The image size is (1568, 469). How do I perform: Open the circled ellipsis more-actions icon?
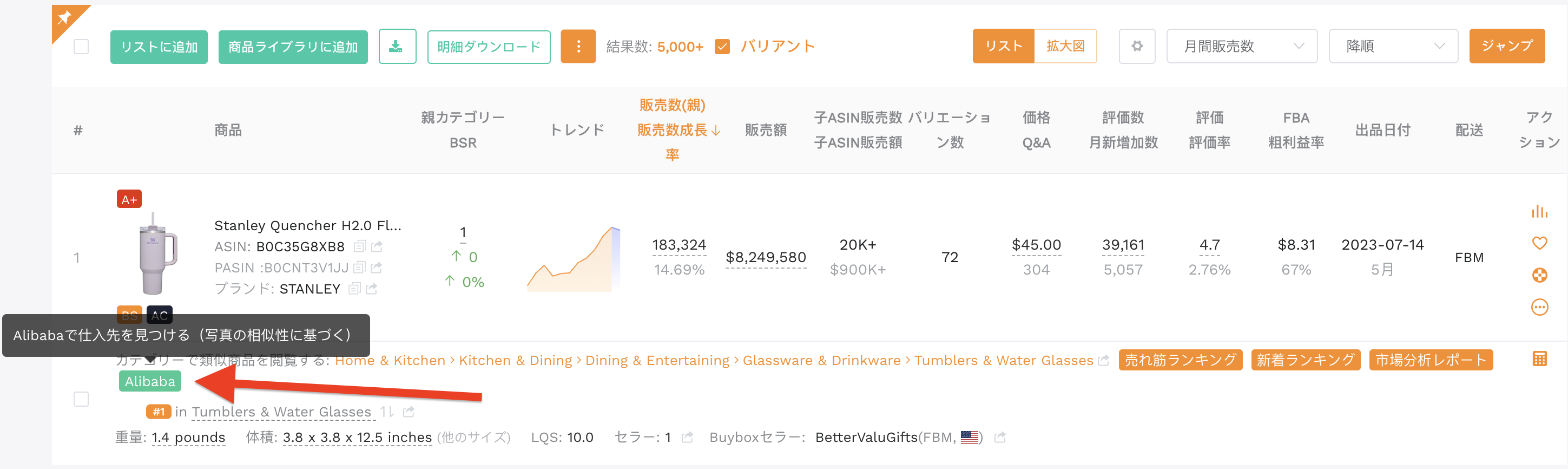(1539, 307)
